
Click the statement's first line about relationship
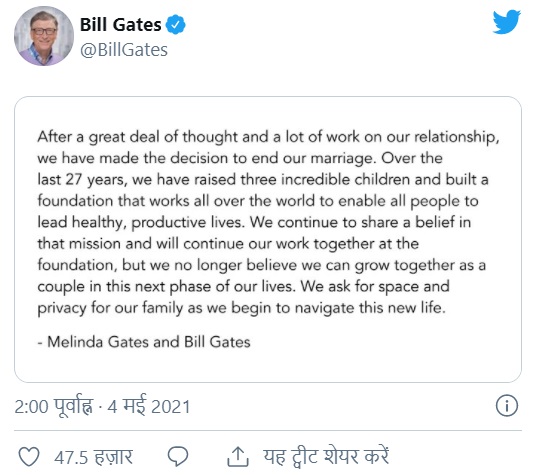[x=269, y=137]
